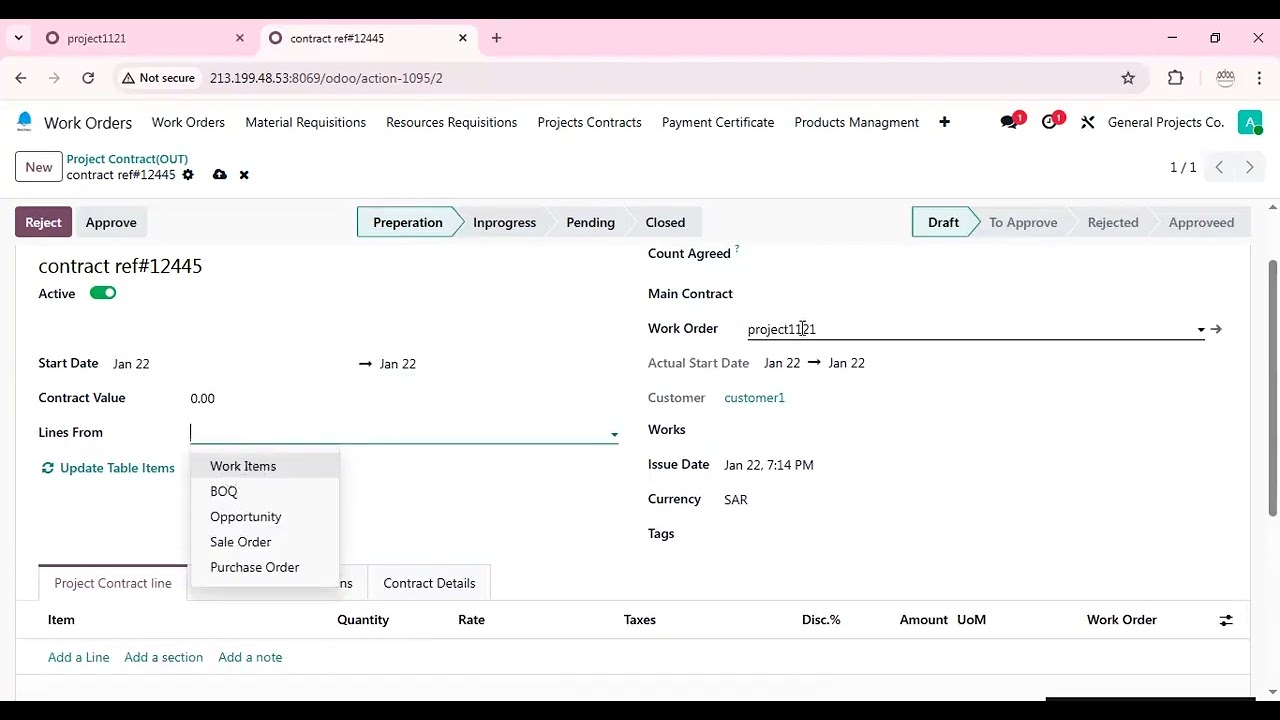
Task: Set the stage to Inprogress
Action: (504, 222)
